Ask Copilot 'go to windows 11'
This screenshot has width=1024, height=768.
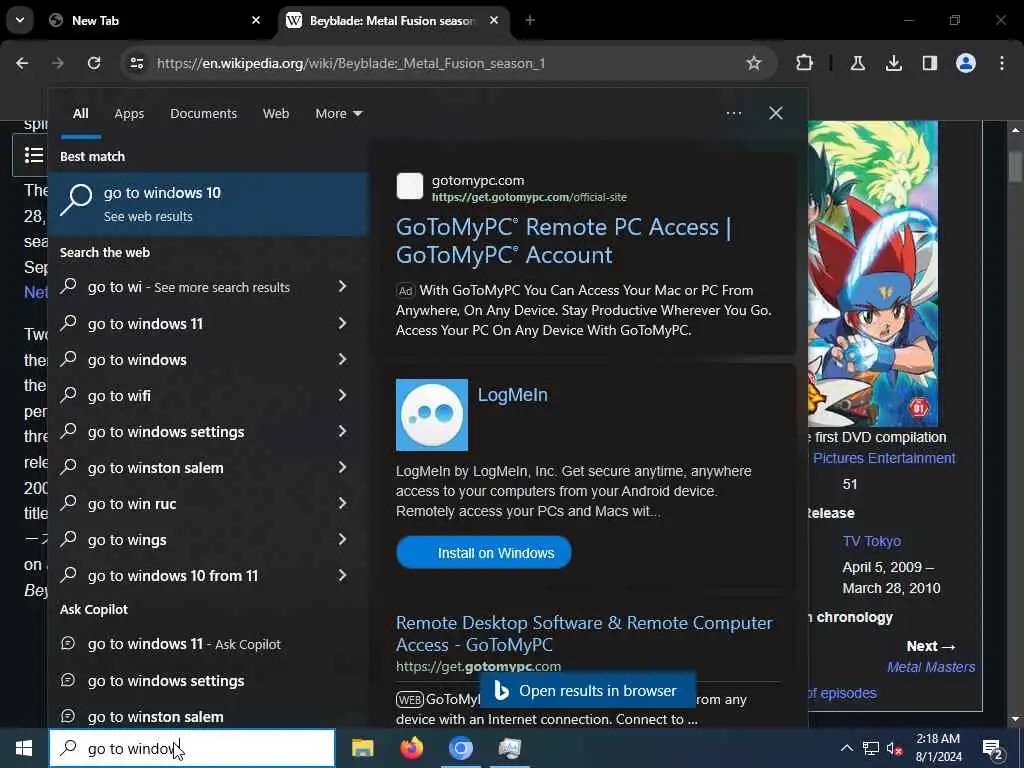pyautogui.click(x=208, y=644)
